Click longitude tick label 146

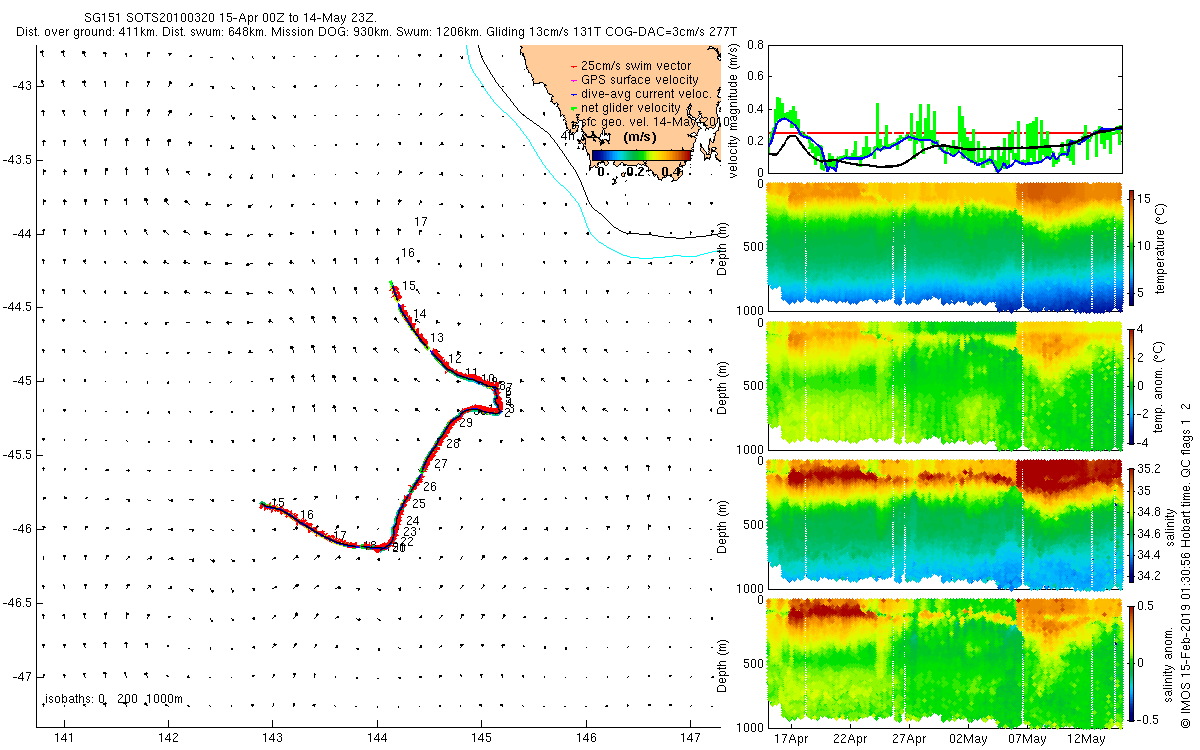586,738
